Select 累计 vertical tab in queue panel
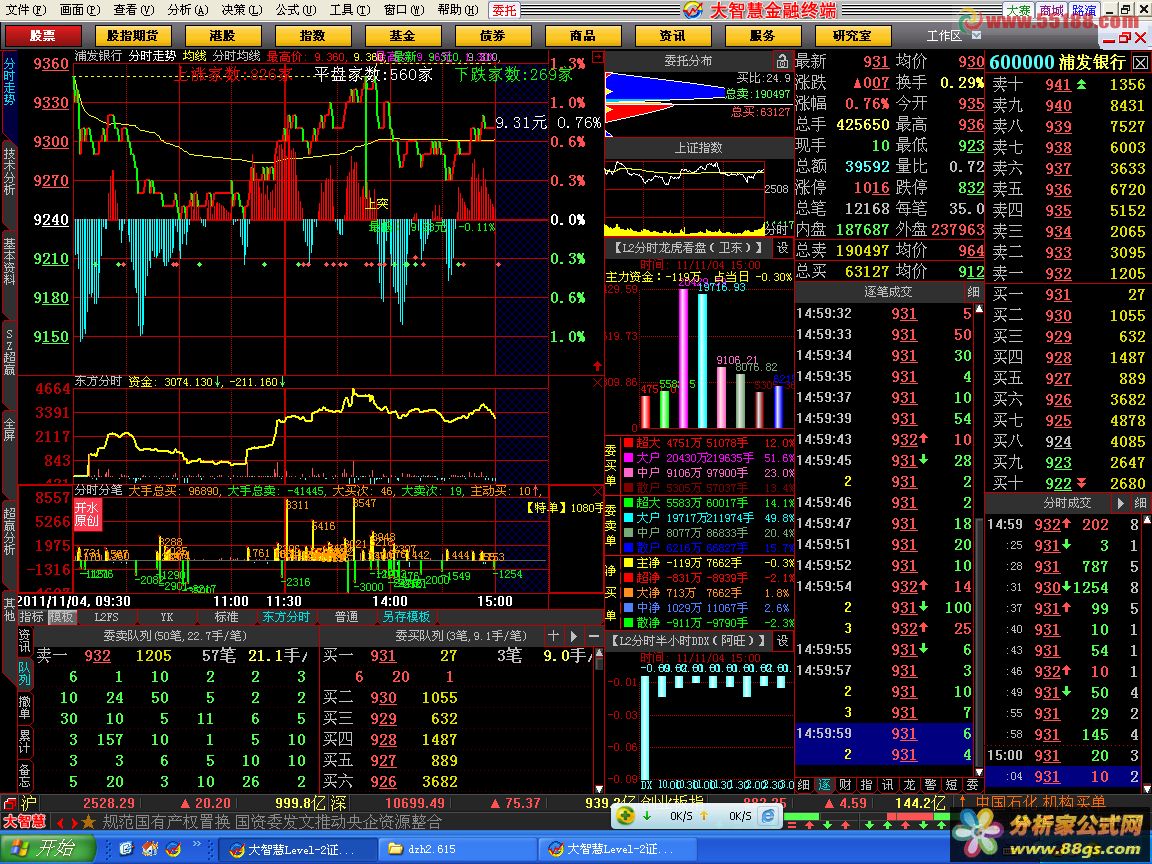1152x864 pixels. tap(24, 742)
